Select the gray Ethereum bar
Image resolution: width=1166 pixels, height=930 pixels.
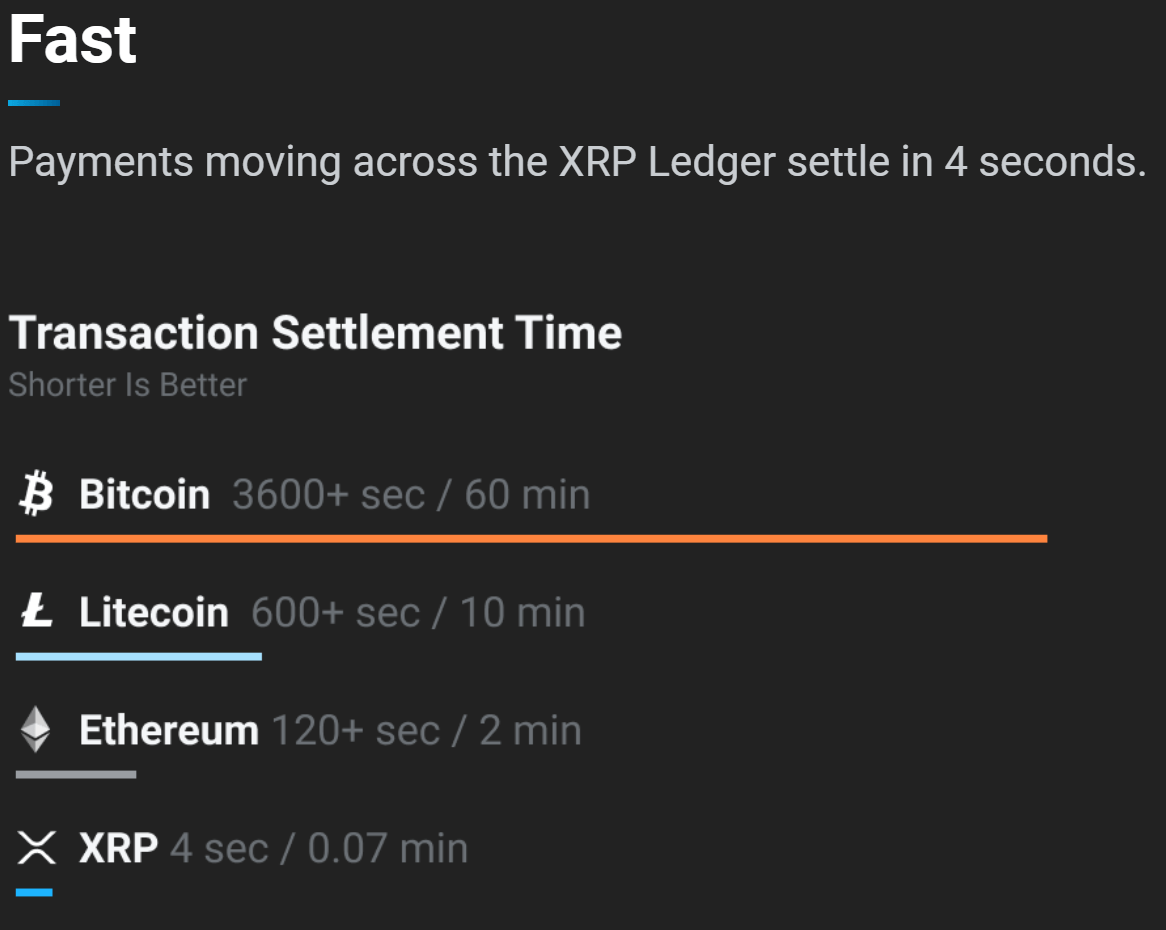pyautogui.click(x=76, y=775)
